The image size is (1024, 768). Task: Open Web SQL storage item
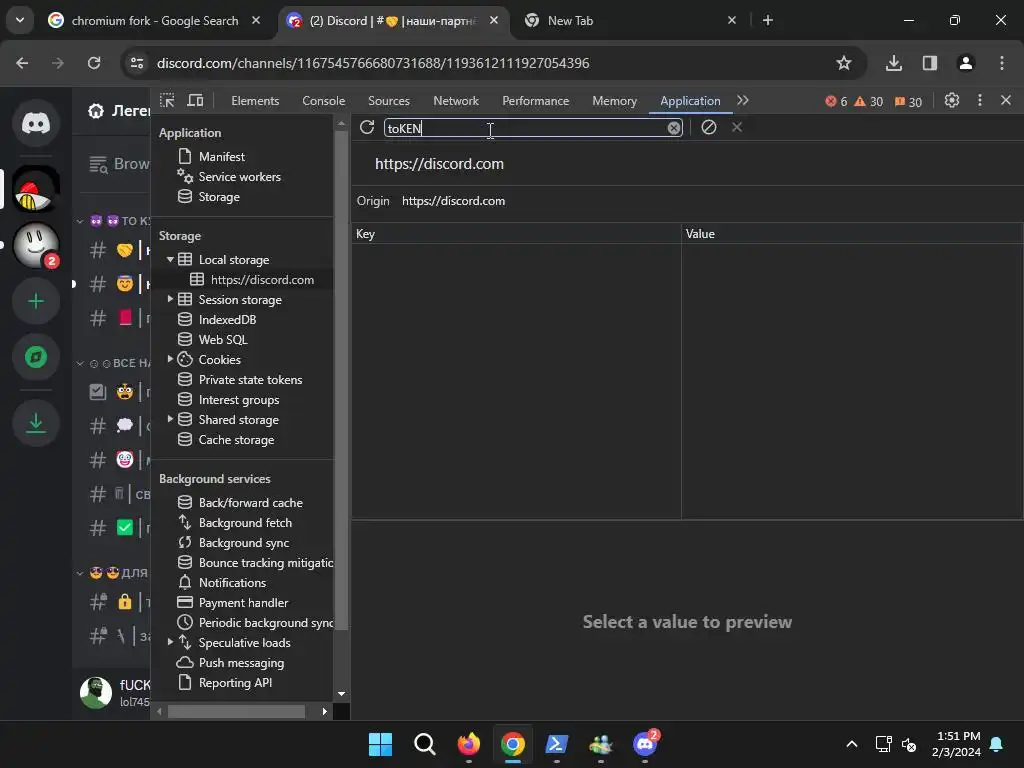click(x=223, y=340)
